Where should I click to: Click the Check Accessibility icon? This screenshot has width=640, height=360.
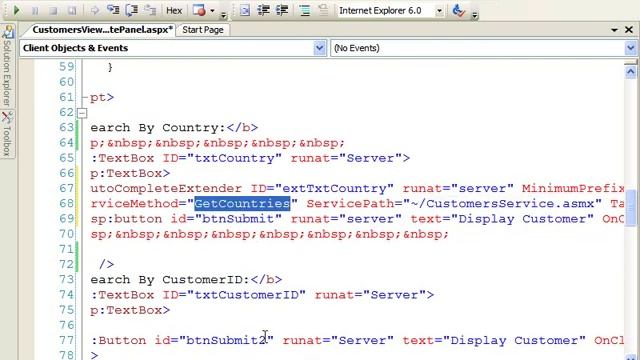458,11
